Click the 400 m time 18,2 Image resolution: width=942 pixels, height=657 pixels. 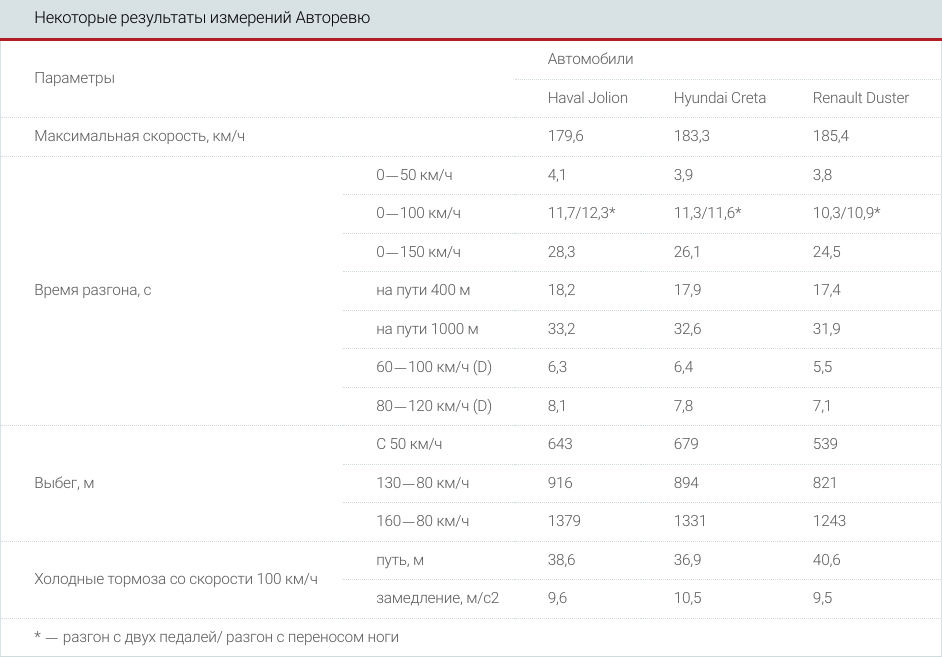pyautogui.click(x=561, y=291)
